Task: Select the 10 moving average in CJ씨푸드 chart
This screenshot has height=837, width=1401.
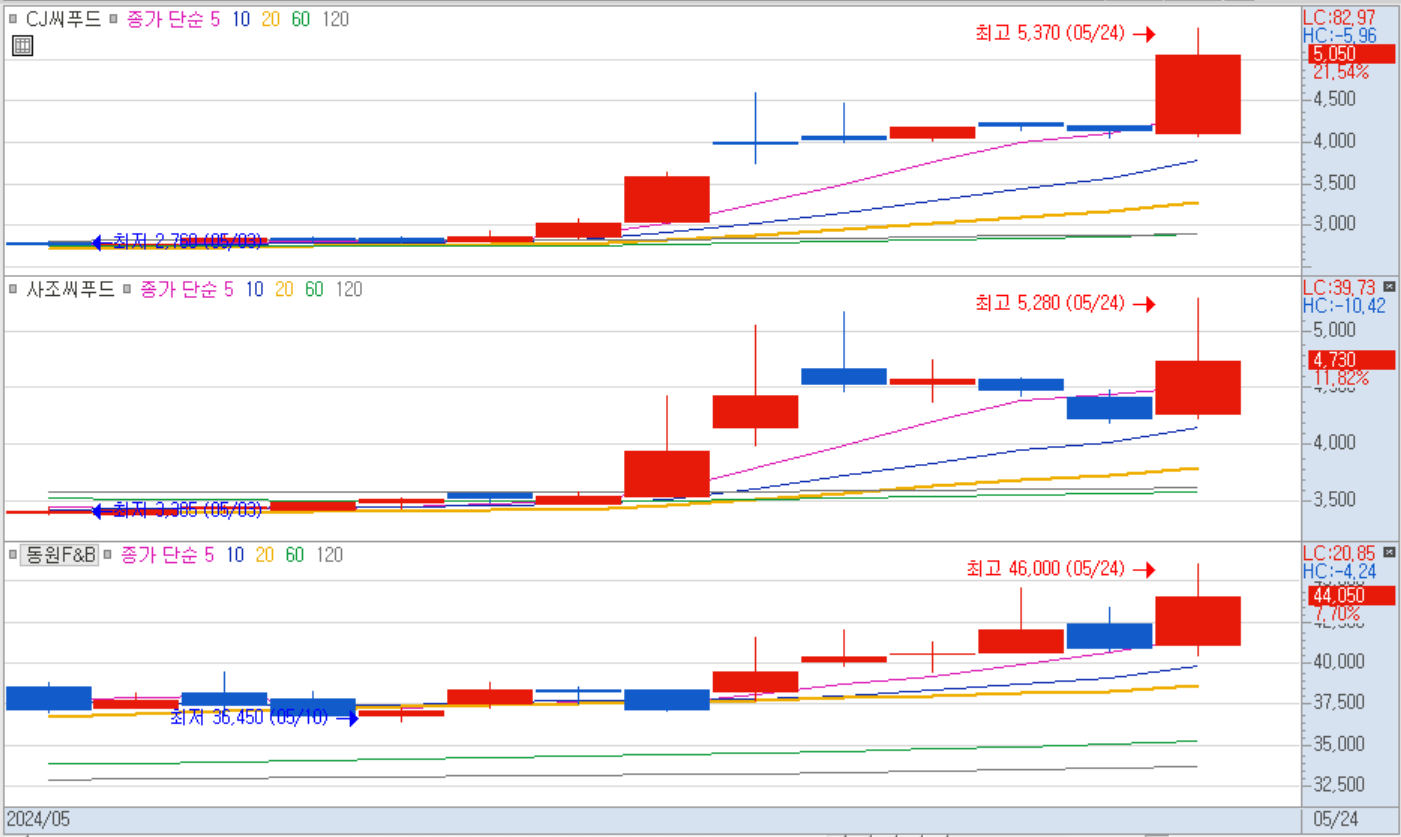Action: point(240,19)
